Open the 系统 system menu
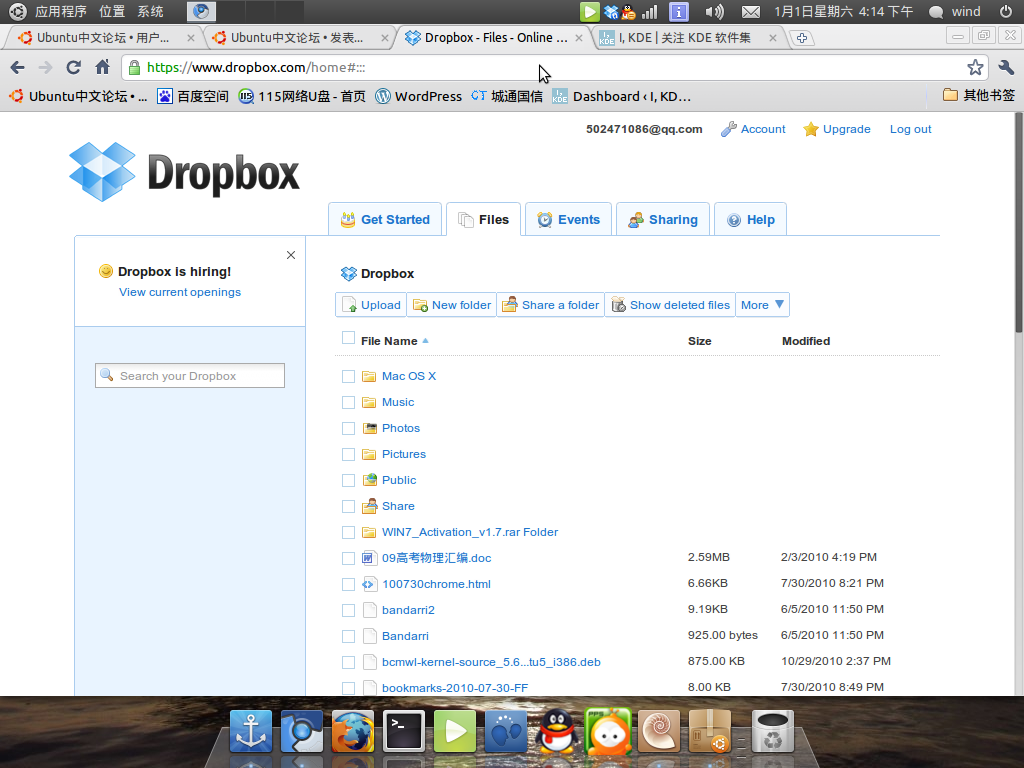This screenshot has height=768, width=1024. click(x=150, y=12)
